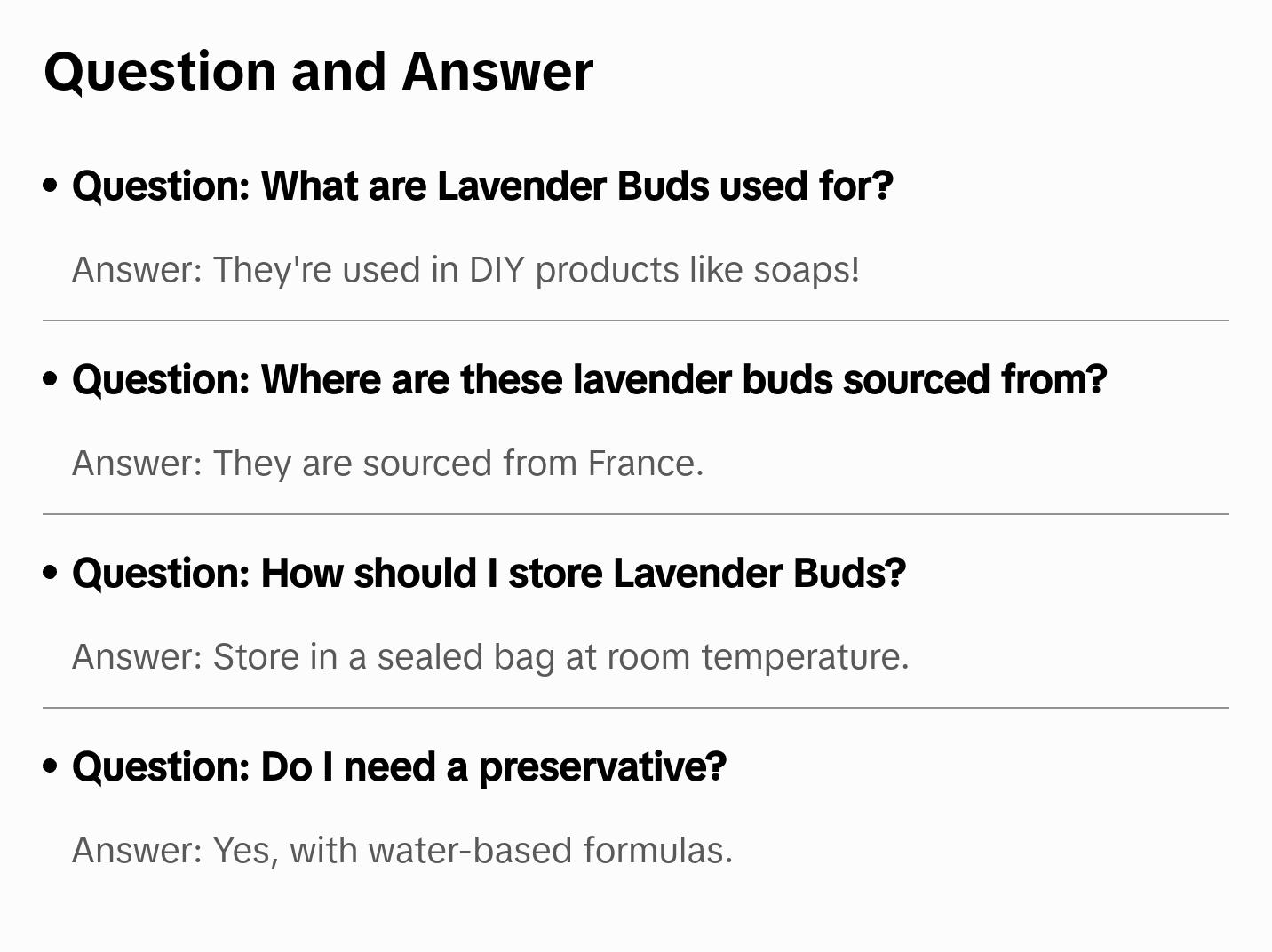The height and width of the screenshot is (952, 1272).
Task: Click the divider below the room temperature answer
Action: coord(635,707)
